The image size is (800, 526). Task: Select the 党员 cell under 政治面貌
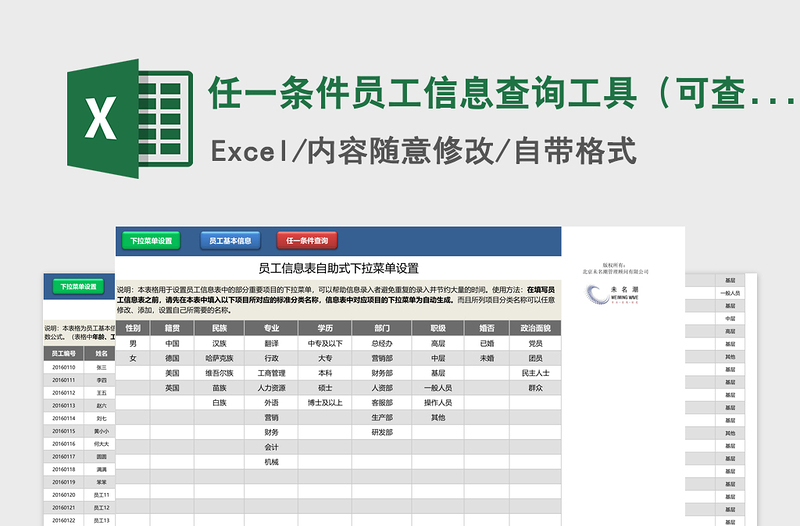[x=535, y=343]
